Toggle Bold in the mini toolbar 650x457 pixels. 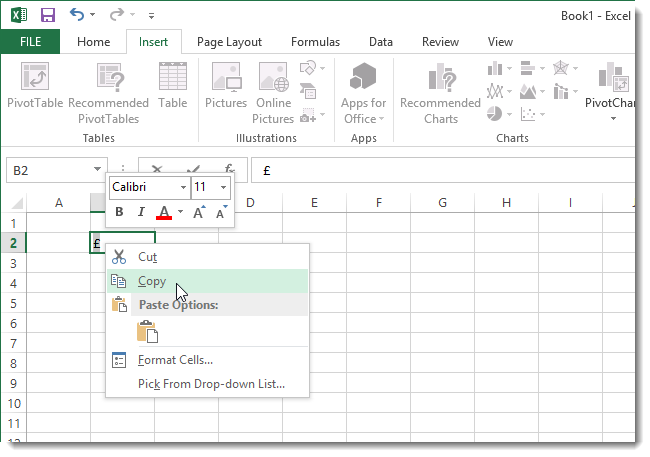click(x=119, y=212)
